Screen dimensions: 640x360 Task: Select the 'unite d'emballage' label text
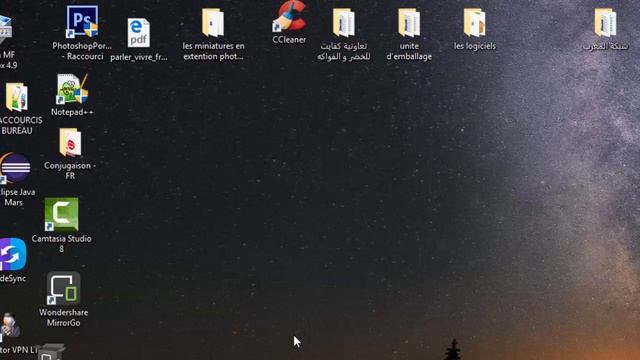409,51
